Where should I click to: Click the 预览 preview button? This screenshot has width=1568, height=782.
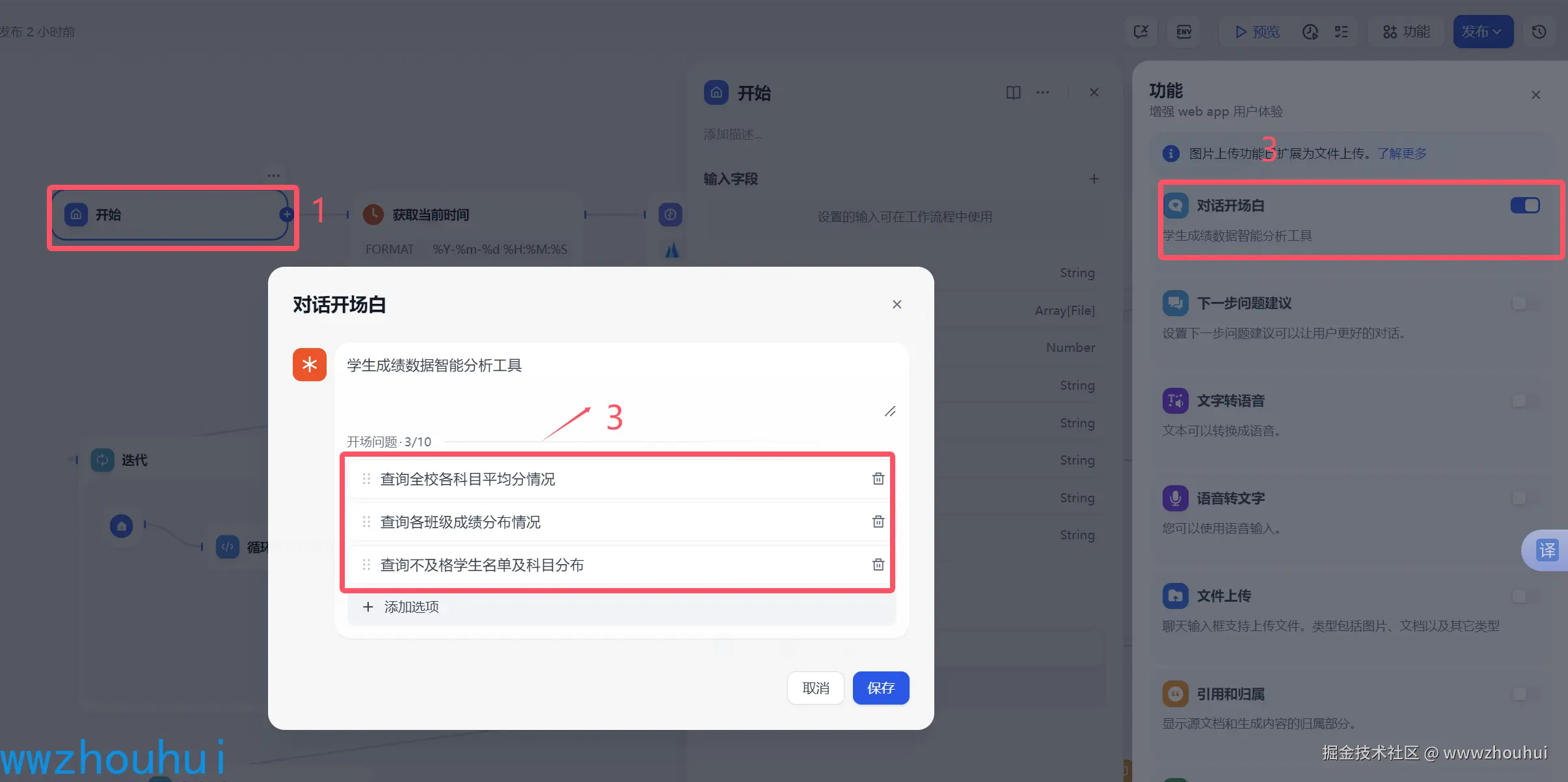[x=1256, y=32]
